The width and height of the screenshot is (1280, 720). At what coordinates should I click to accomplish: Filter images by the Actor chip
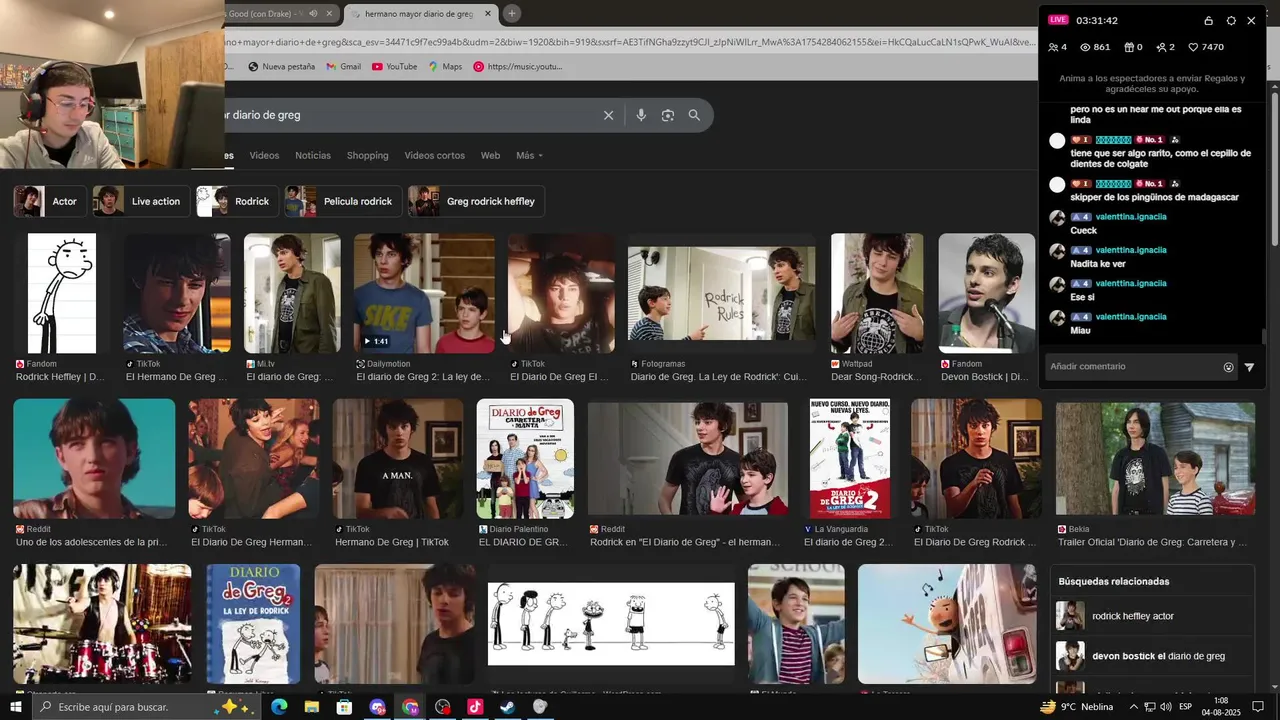pos(49,201)
